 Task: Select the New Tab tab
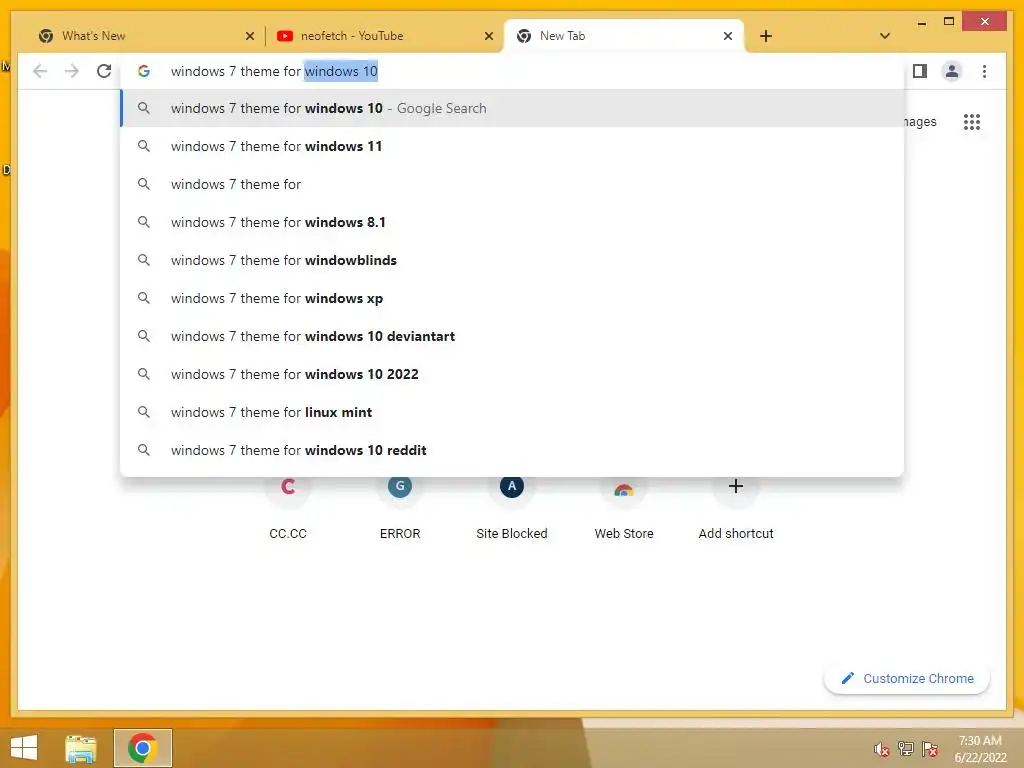tap(624, 36)
